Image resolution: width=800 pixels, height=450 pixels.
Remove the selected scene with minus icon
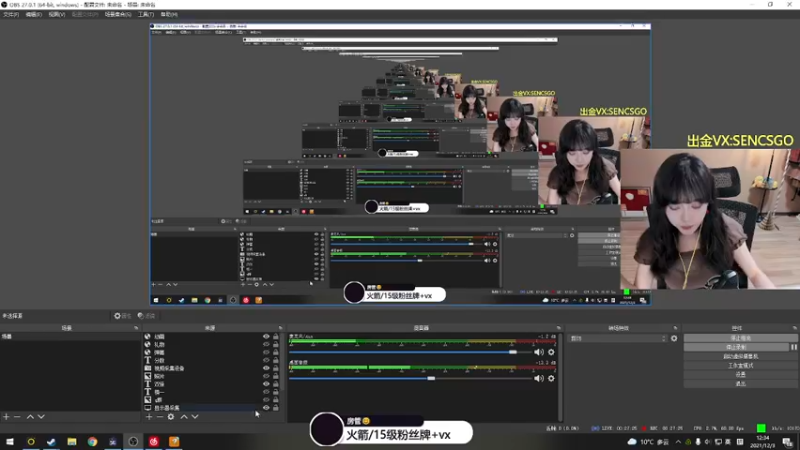click(17, 417)
